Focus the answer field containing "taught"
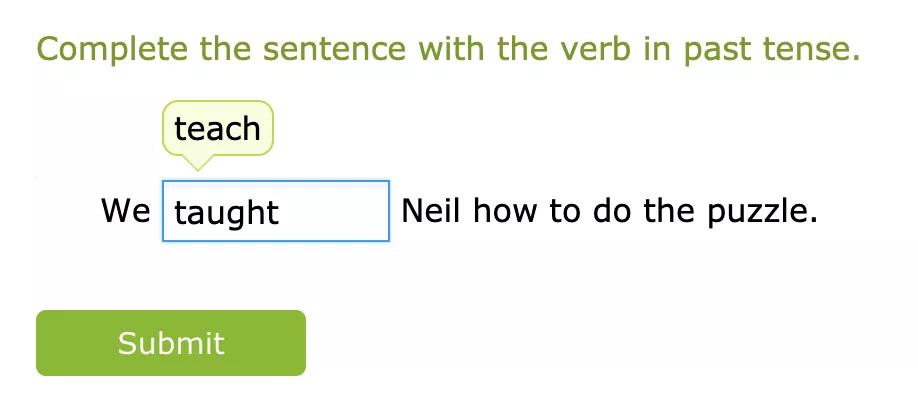This screenshot has height=418, width=918. 275,211
